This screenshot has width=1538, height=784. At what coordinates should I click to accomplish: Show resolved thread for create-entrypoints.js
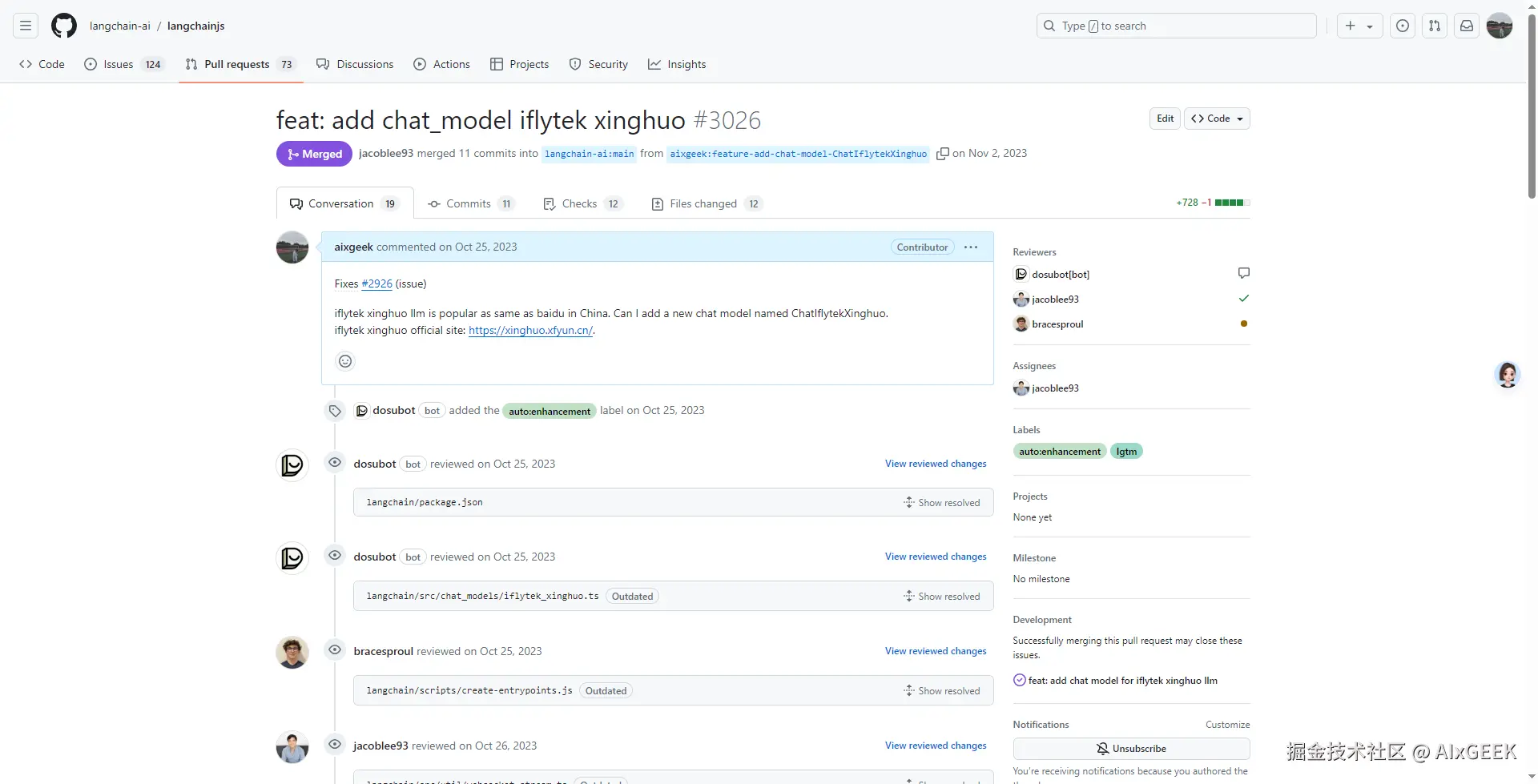[x=941, y=691]
